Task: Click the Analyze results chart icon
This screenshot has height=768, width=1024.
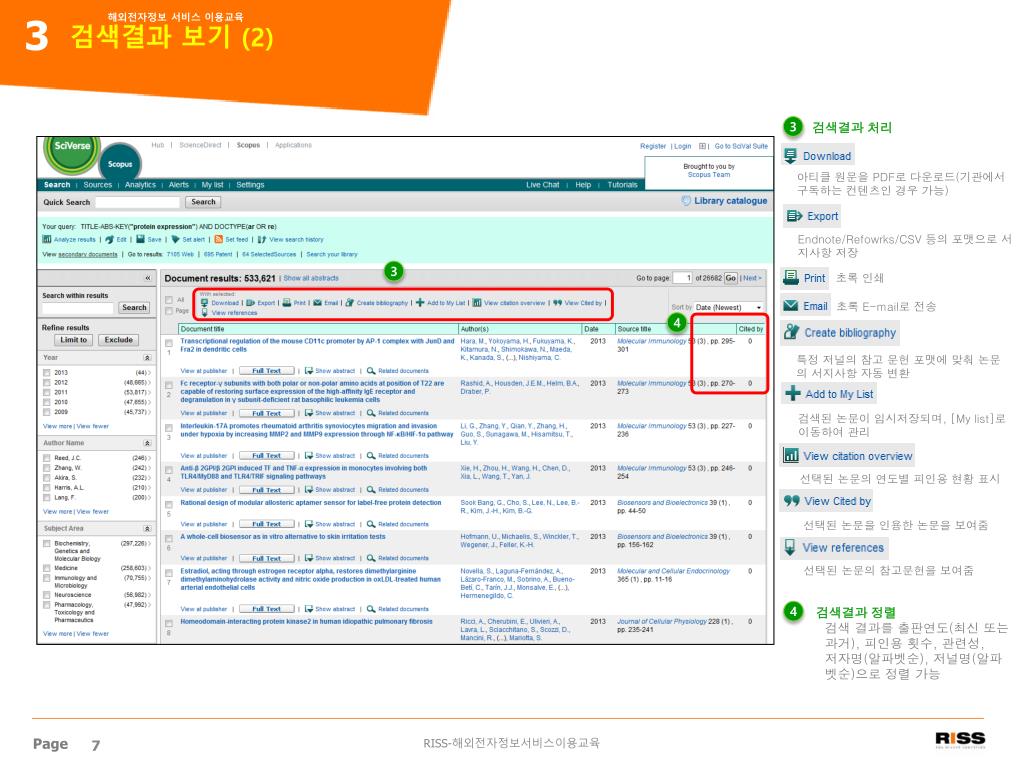Action: tap(46, 240)
